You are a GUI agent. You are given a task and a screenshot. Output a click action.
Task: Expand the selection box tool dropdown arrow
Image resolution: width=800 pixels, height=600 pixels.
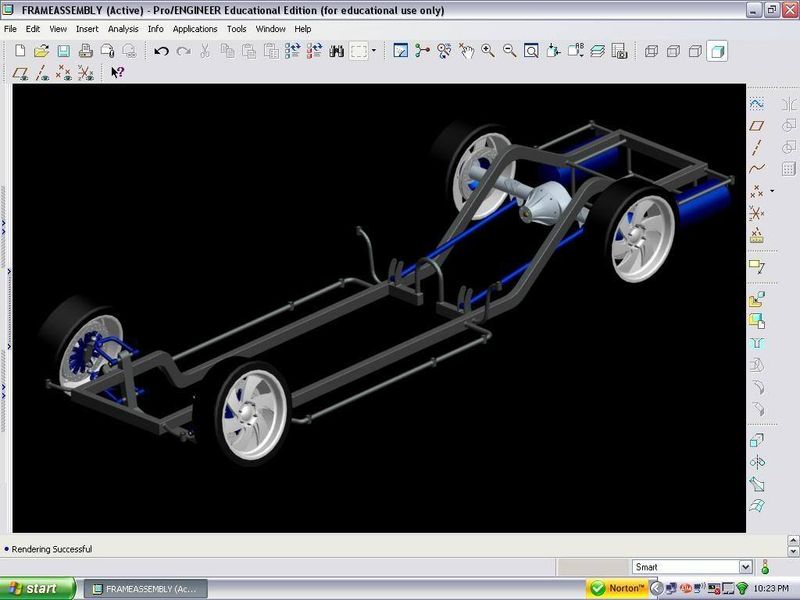(375, 51)
